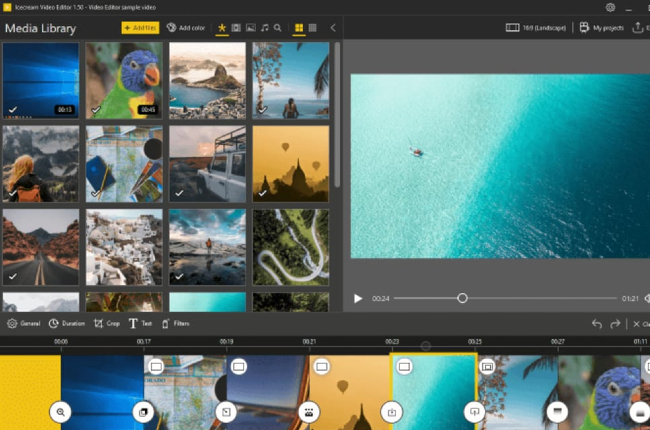The height and width of the screenshot is (430, 650).
Task: Open the Filters tool
Action: pos(175,323)
